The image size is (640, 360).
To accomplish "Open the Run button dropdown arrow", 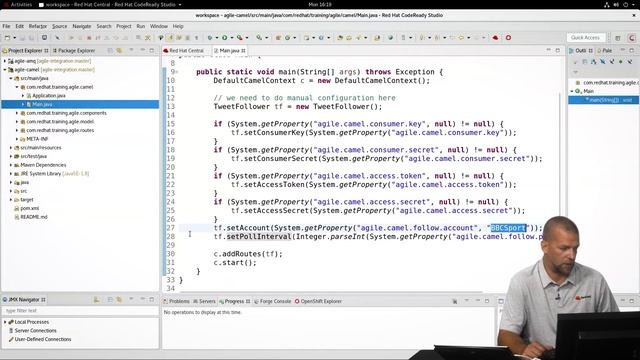I will pos(231,38).
